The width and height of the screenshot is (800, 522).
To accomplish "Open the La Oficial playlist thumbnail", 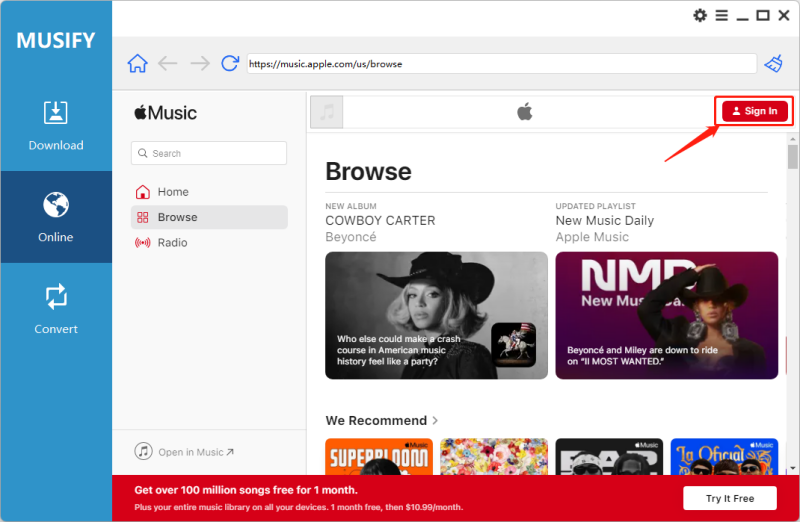I will [724, 457].
